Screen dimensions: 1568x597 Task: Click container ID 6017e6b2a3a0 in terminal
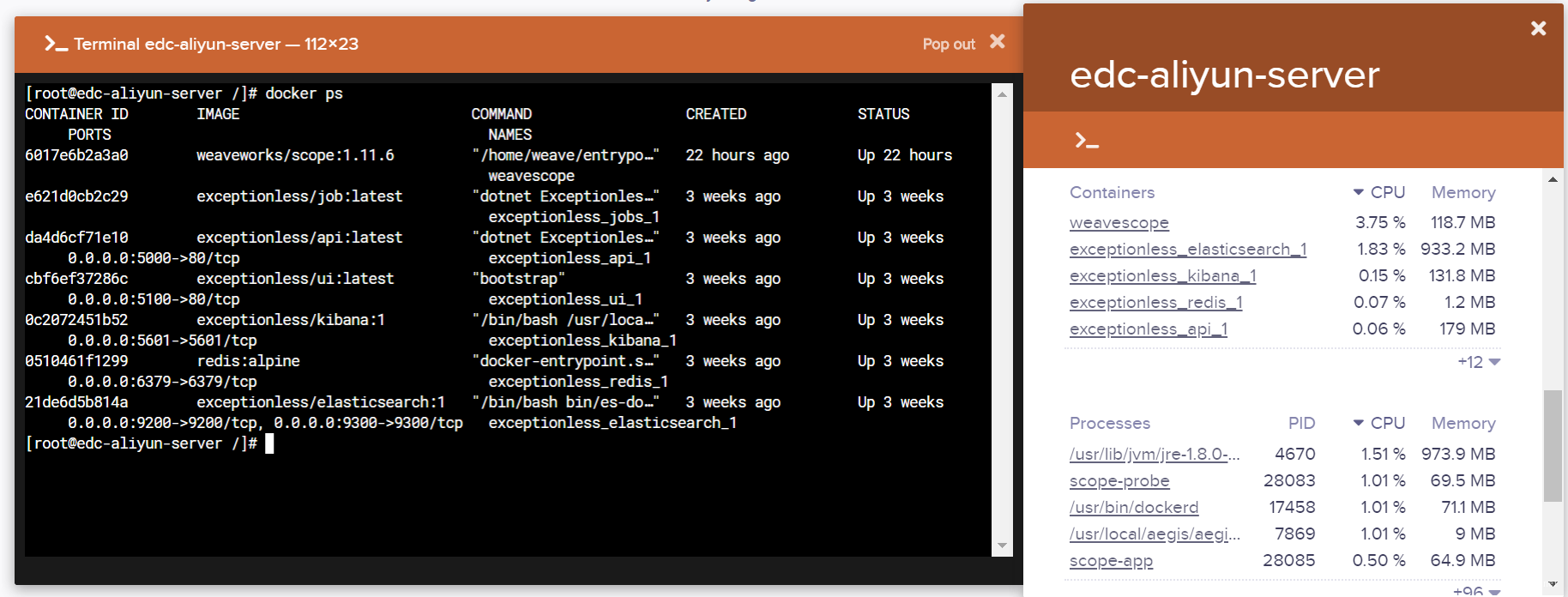pyautogui.click(x=76, y=155)
